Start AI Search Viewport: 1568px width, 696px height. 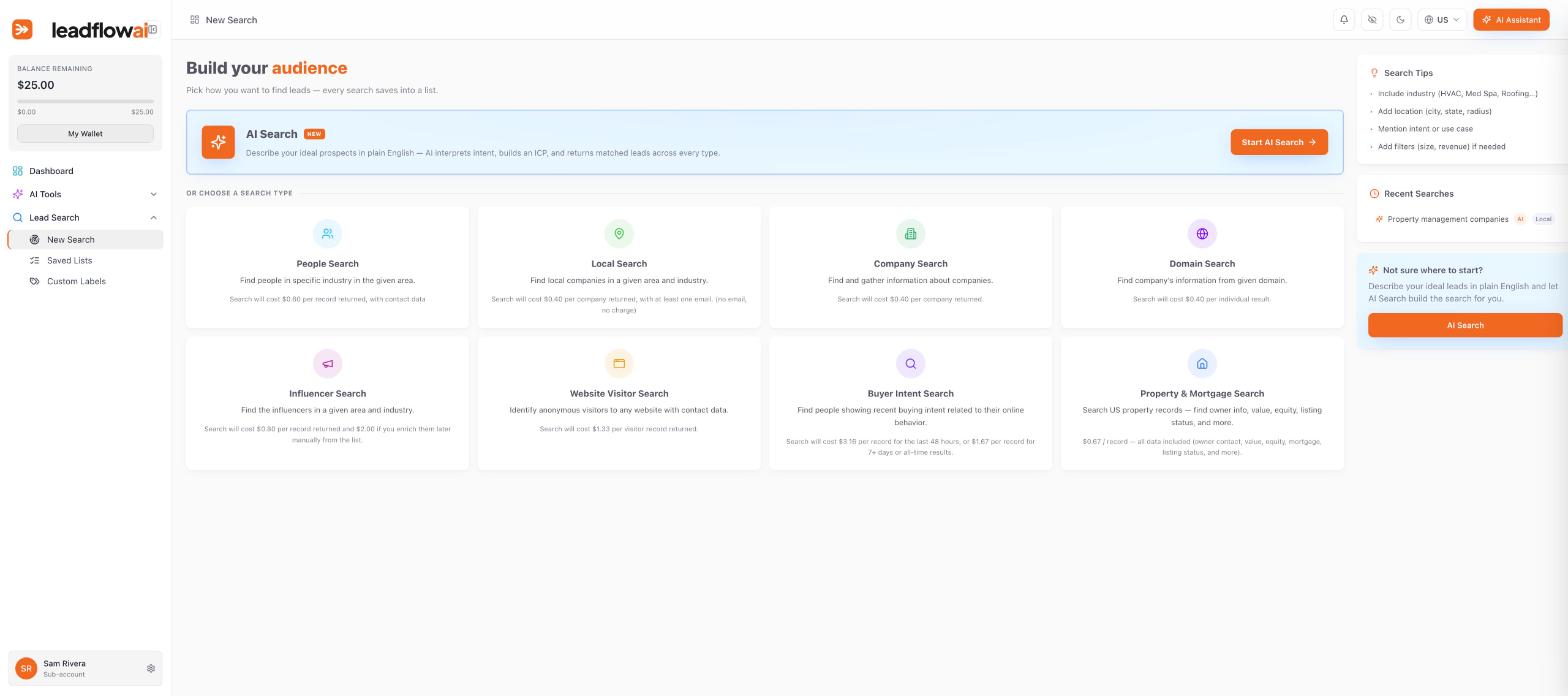click(x=1279, y=142)
